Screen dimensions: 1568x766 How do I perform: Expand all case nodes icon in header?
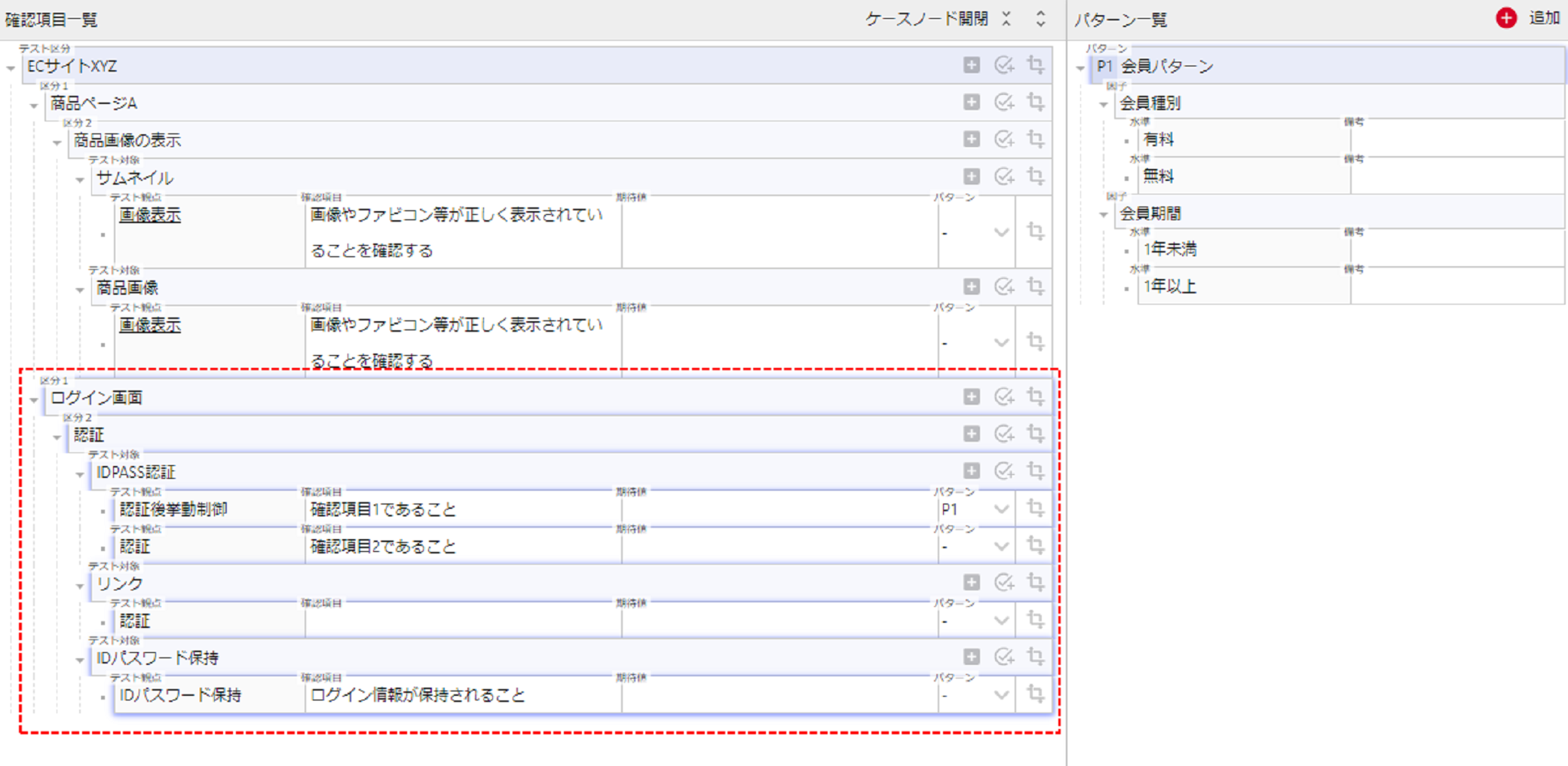click(1040, 19)
